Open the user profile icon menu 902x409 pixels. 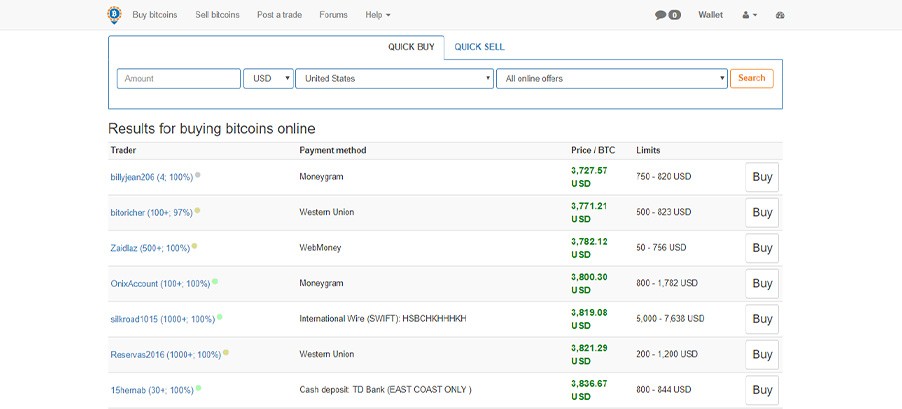pyautogui.click(x=750, y=16)
